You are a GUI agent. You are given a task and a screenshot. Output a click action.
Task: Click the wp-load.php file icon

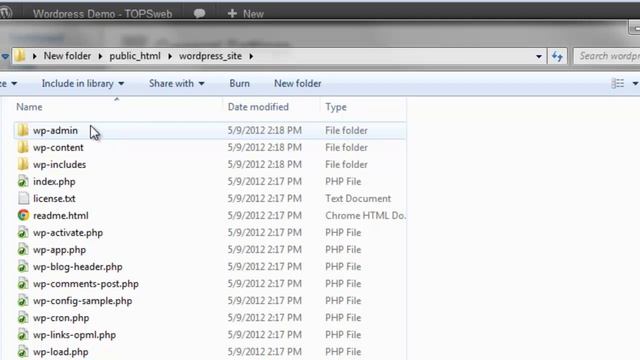click(x=23, y=351)
